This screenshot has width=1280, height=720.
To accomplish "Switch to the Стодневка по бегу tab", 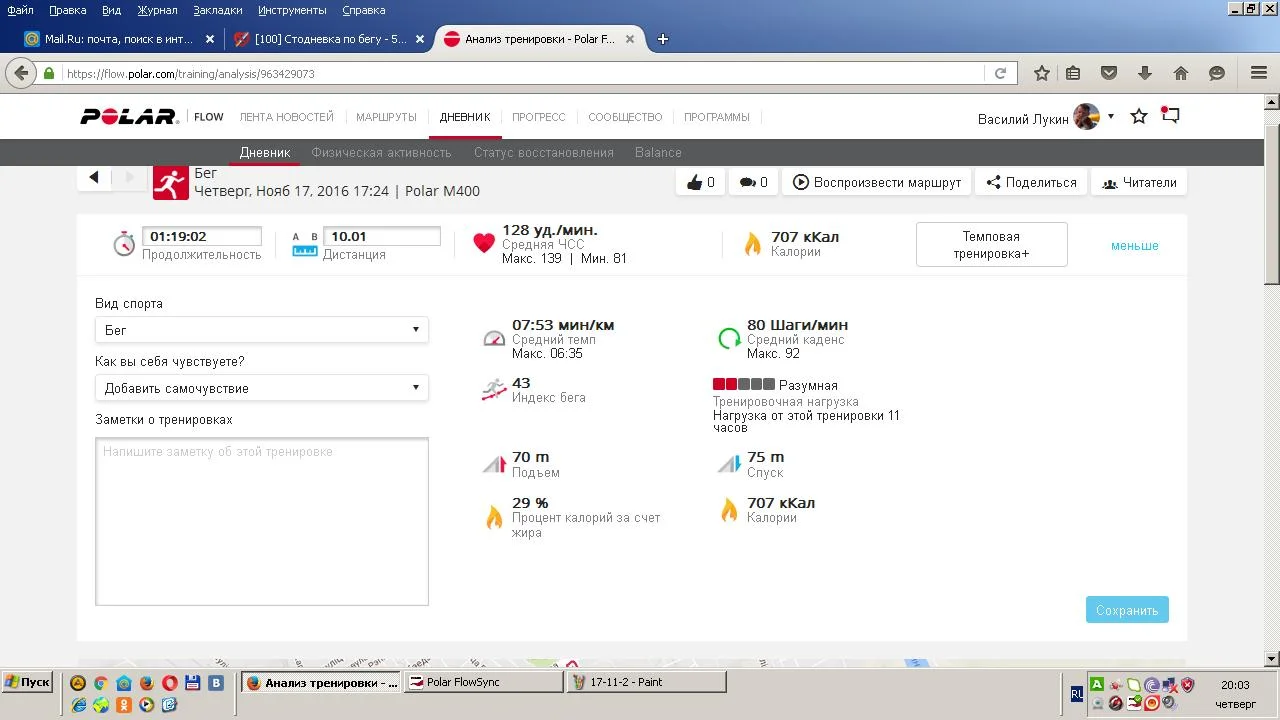I will coord(329,39).
